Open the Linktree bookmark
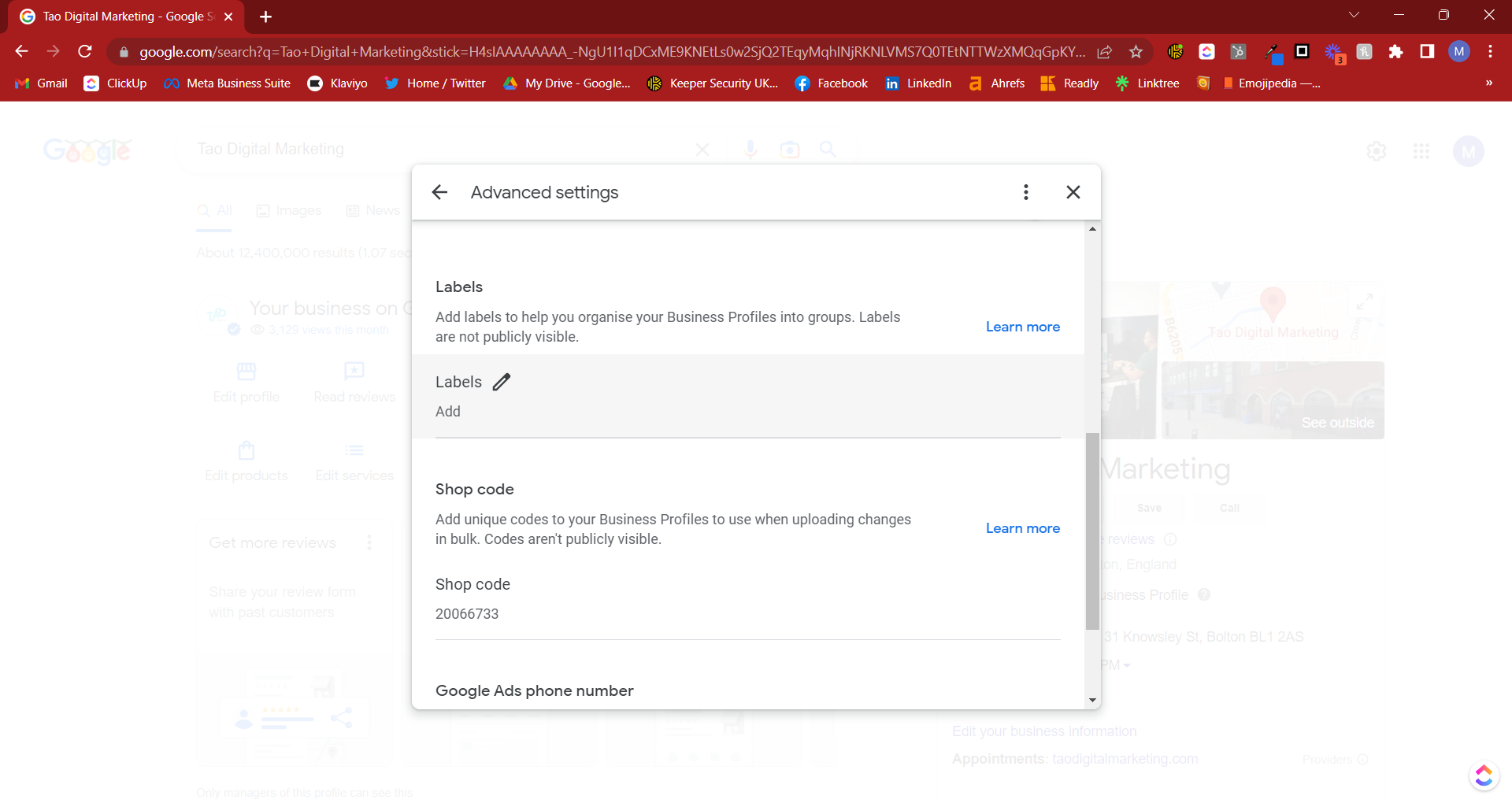The image size is (1512, 803). coord(1147,83)
